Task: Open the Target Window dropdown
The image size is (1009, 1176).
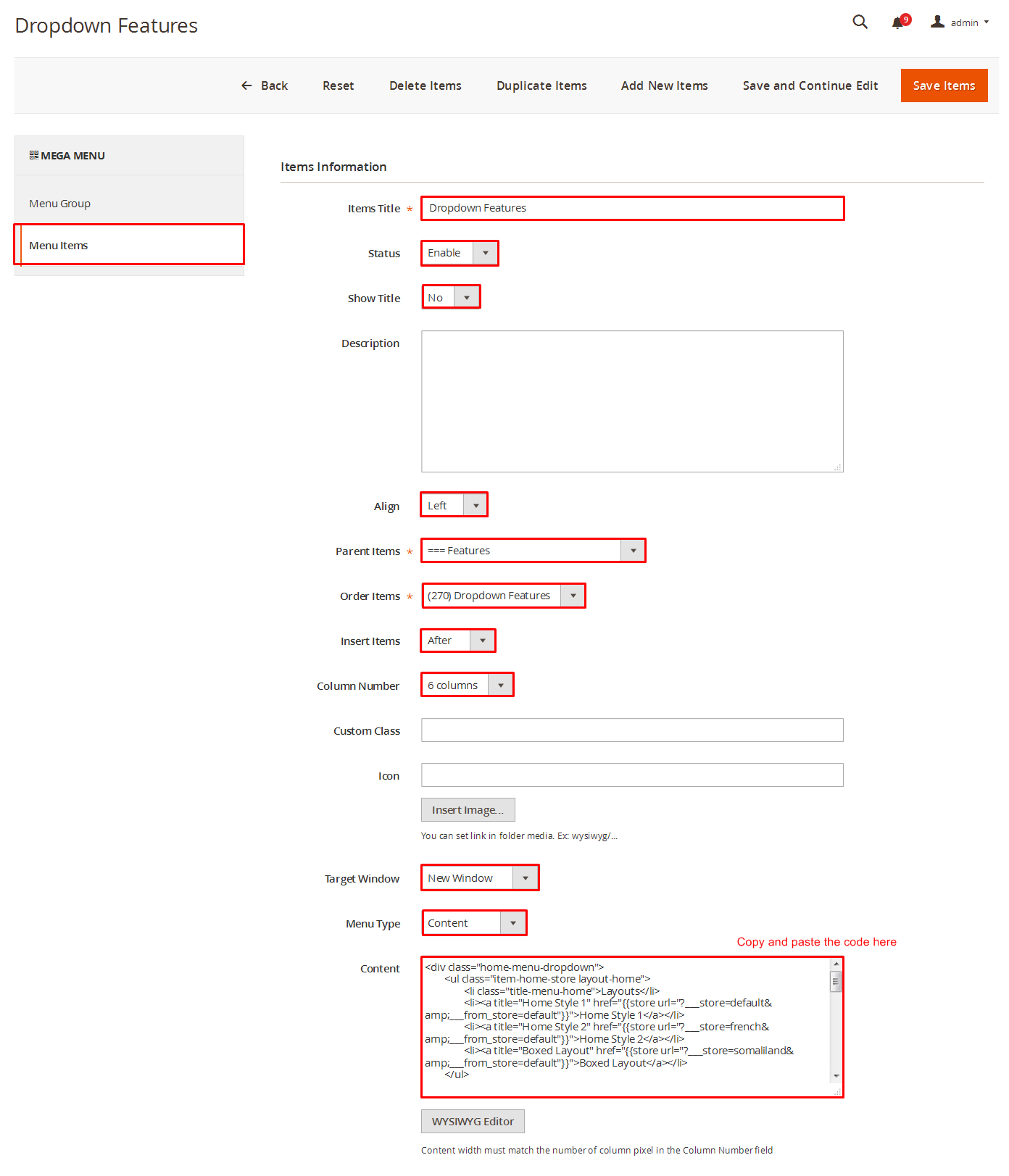Action: tap(480, 877)
